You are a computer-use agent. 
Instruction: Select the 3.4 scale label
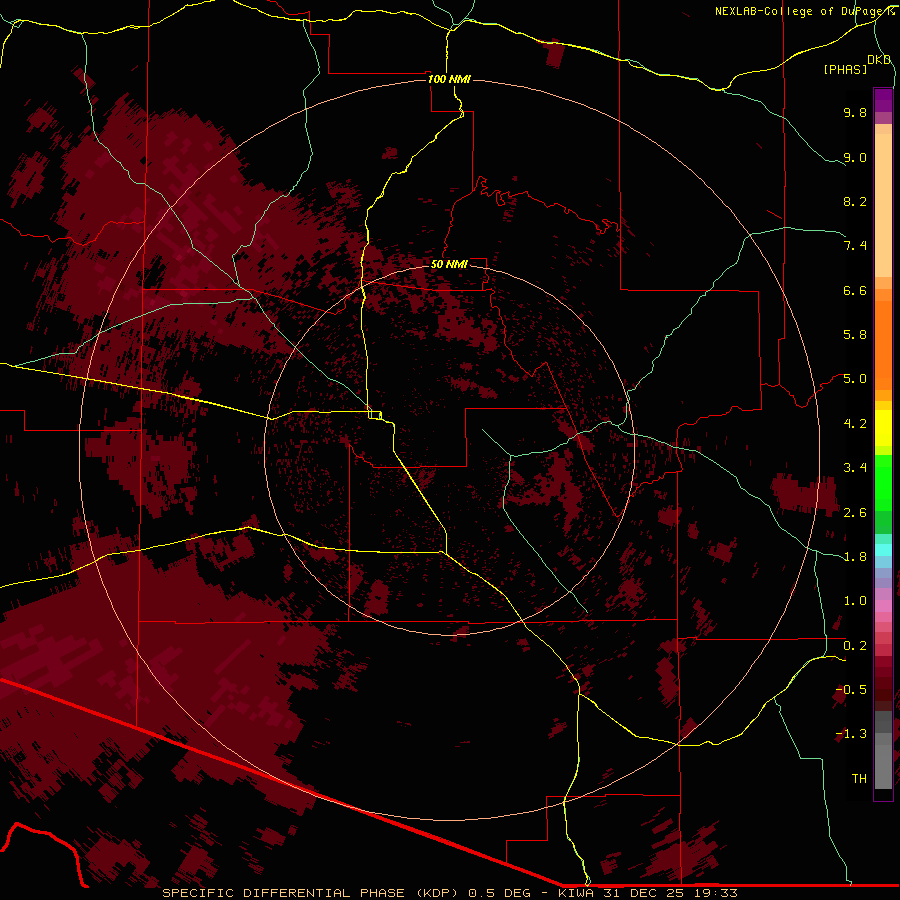pyautogui.click(x=855, y=468)
